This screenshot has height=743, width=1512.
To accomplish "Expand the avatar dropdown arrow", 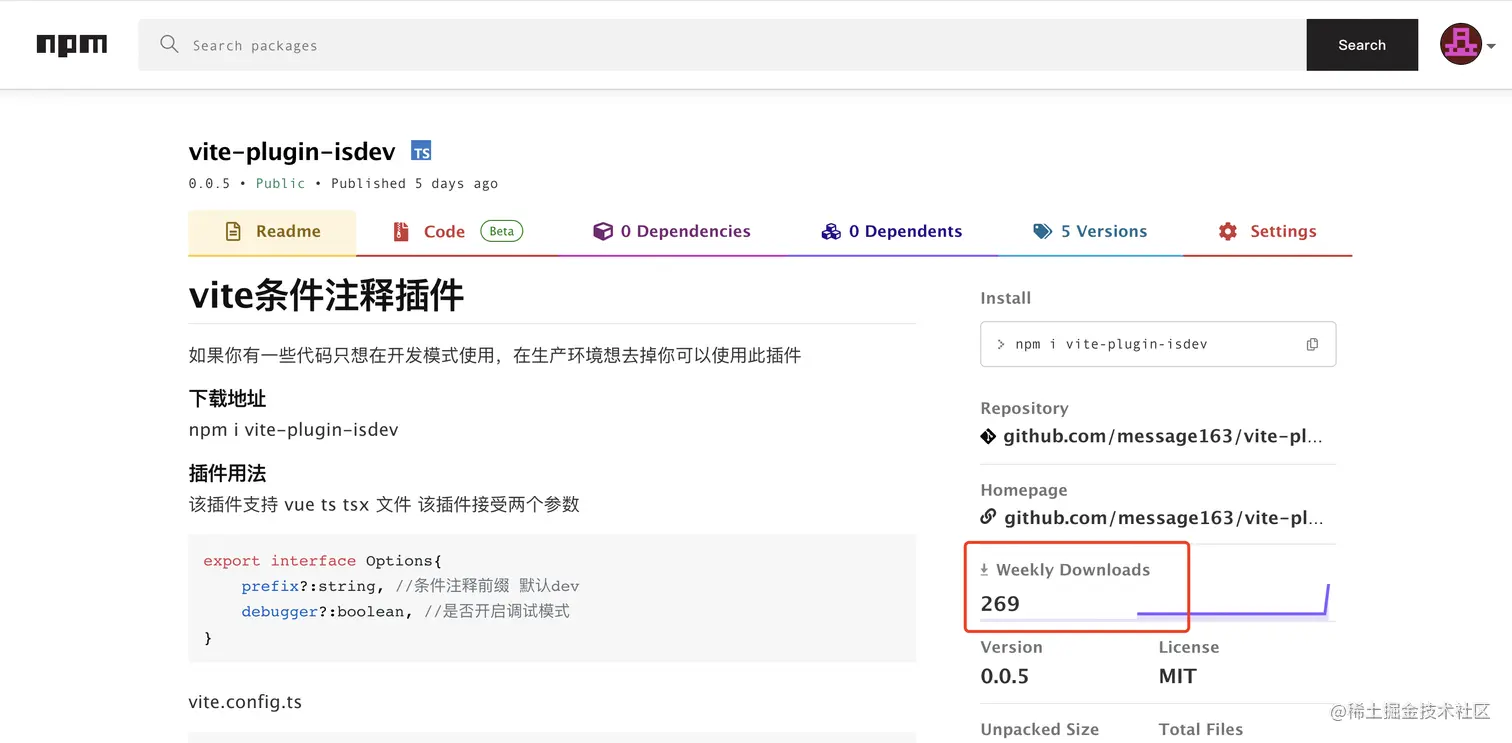I will (1491, 46).
